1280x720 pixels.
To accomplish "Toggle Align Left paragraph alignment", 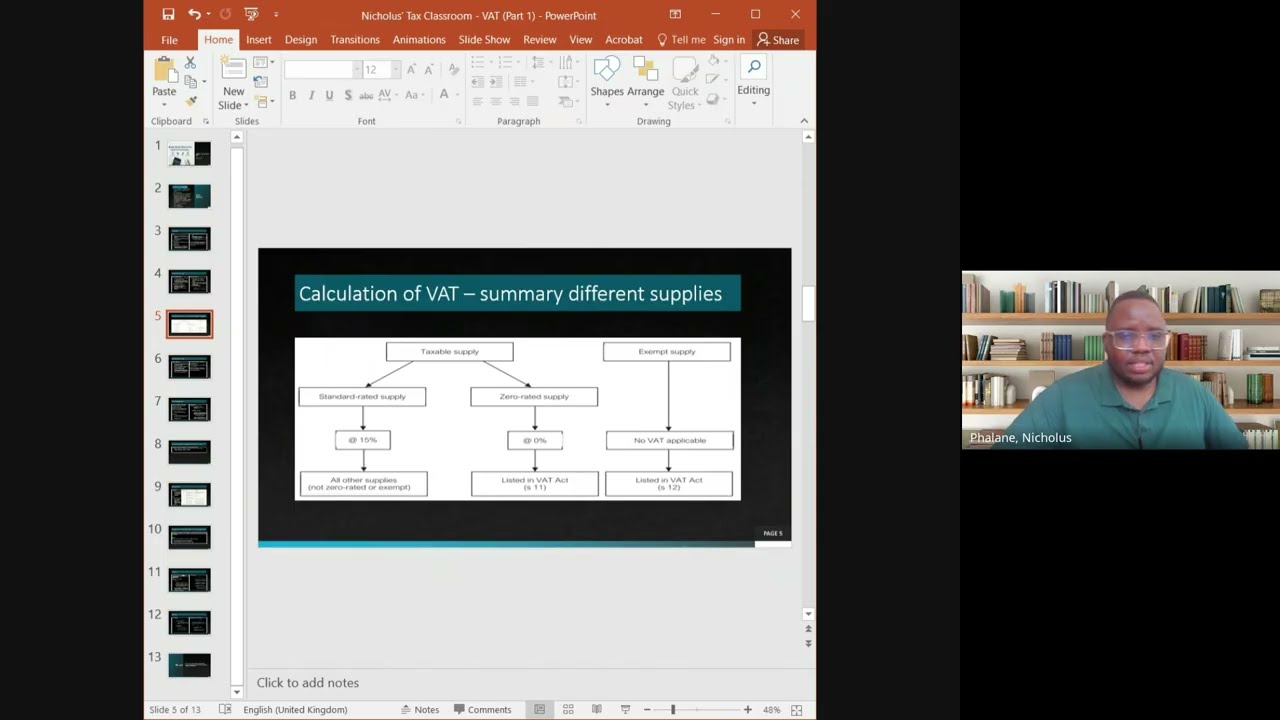I will pyautogui.click(x=478, y=101).
